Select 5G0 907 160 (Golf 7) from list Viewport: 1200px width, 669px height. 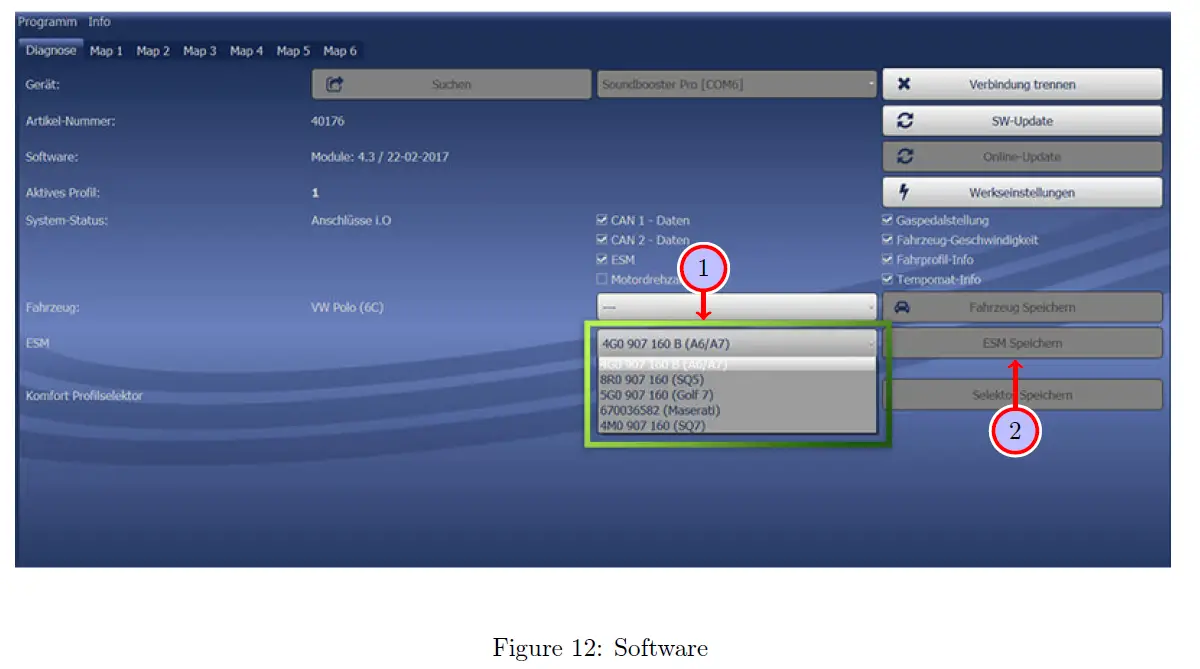point(737,395)
